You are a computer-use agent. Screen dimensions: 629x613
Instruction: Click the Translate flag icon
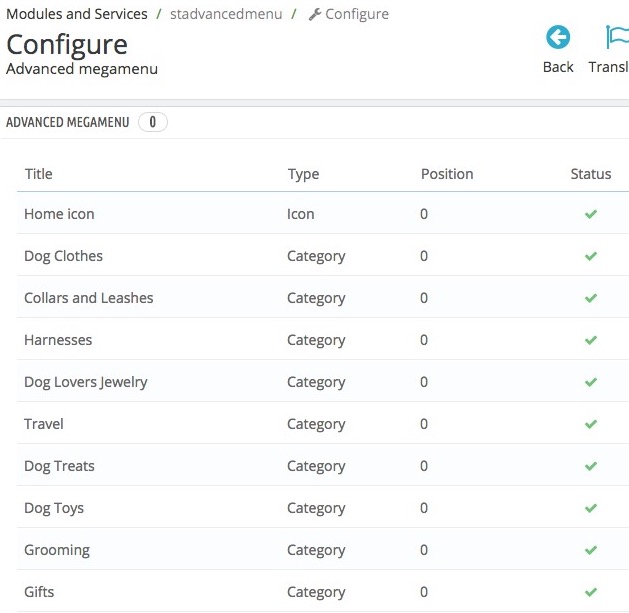tap(616, 38)
